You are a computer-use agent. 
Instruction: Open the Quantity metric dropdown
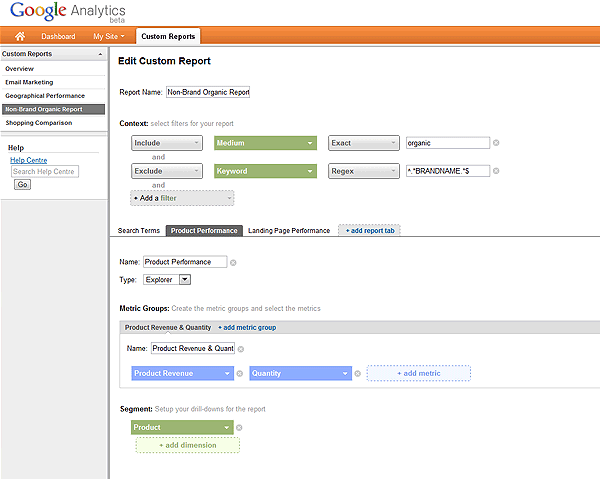[x=300, y=373]
